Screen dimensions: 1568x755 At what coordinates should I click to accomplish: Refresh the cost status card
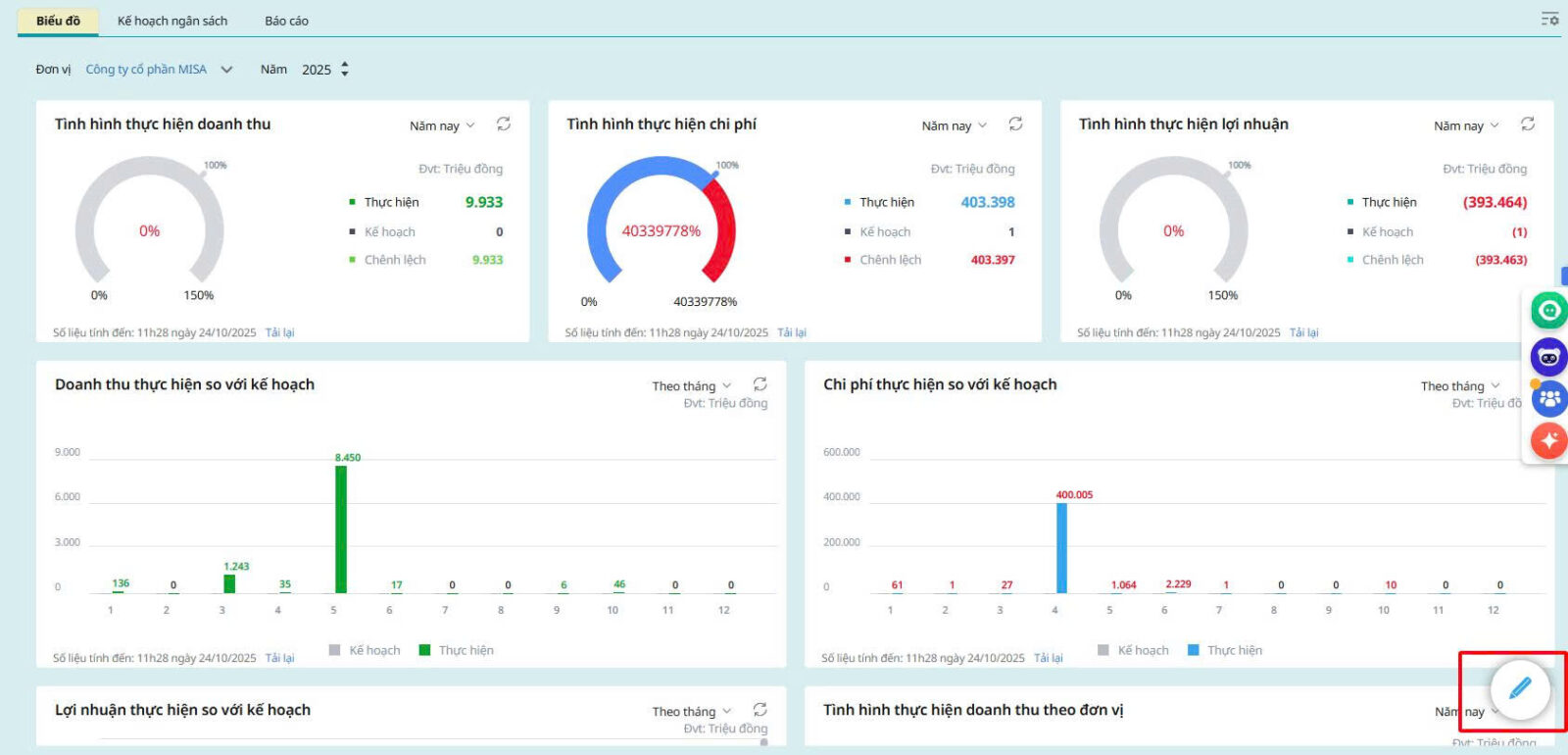(1015, 125)
